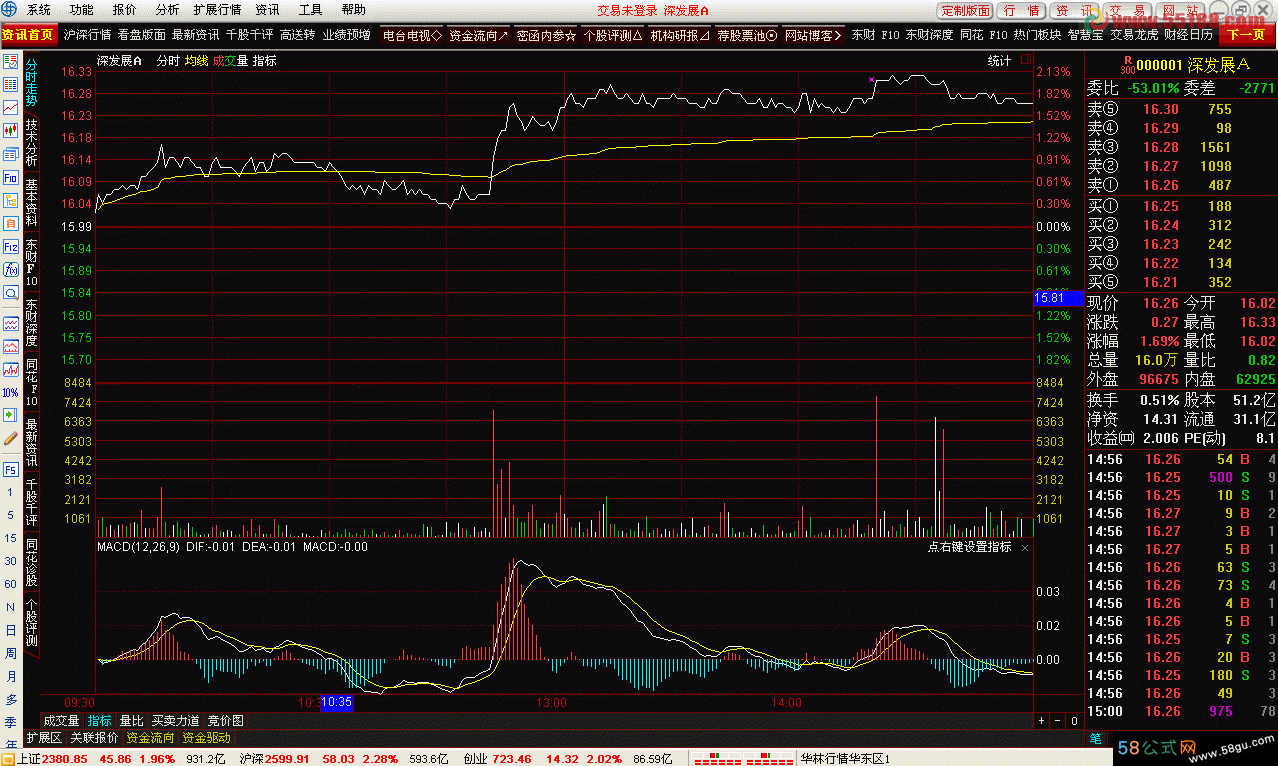The image size is (1278, 766).
Task: Select 分时走势 vertical tab
Action: coord(31,82)
